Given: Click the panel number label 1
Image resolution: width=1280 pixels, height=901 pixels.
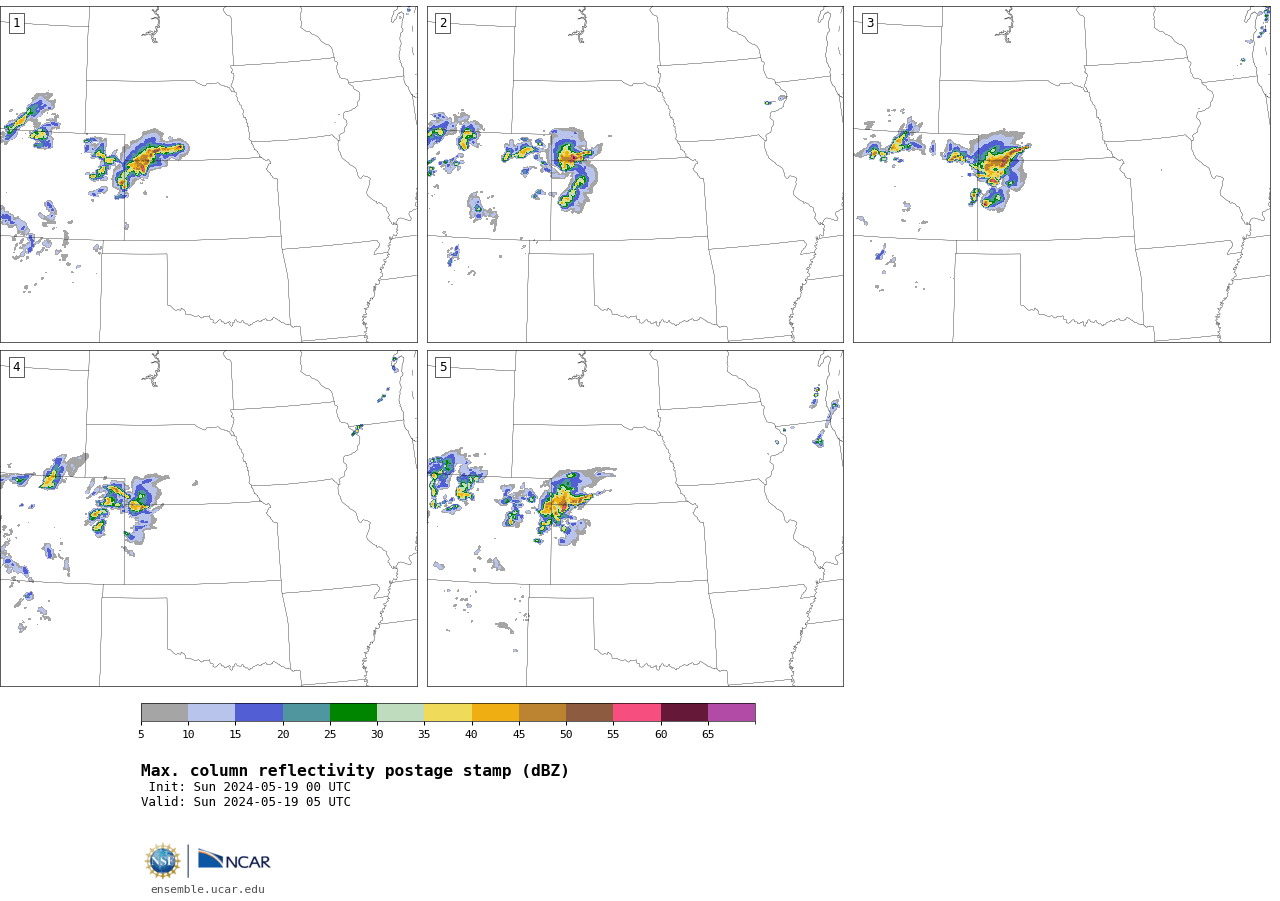Looking at the screenshot, I should coord(16,23).
